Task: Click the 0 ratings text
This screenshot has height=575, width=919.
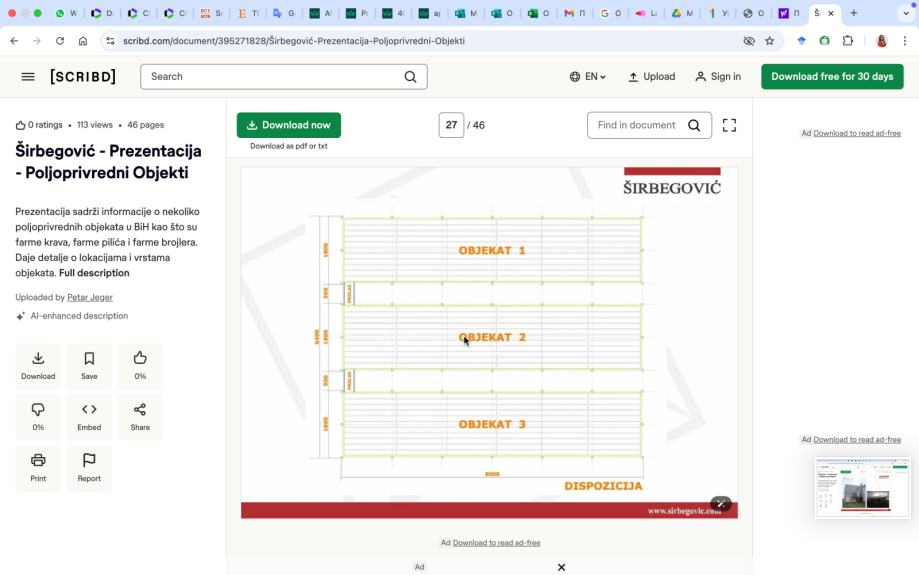Action: pyautogui.click(x=45, y=125)
